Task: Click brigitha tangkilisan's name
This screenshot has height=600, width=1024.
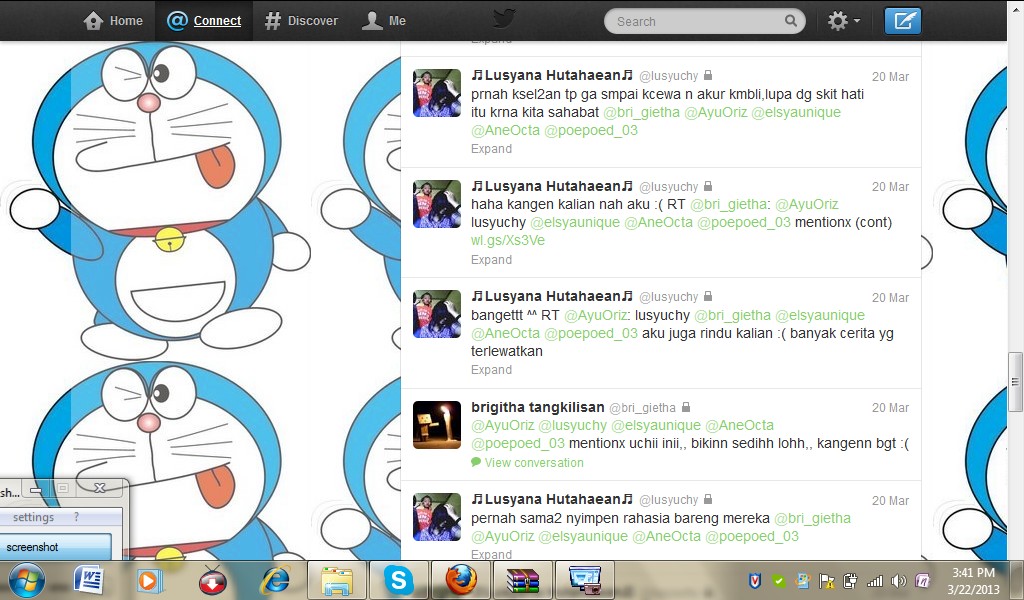Action: [x=537, y=407]
